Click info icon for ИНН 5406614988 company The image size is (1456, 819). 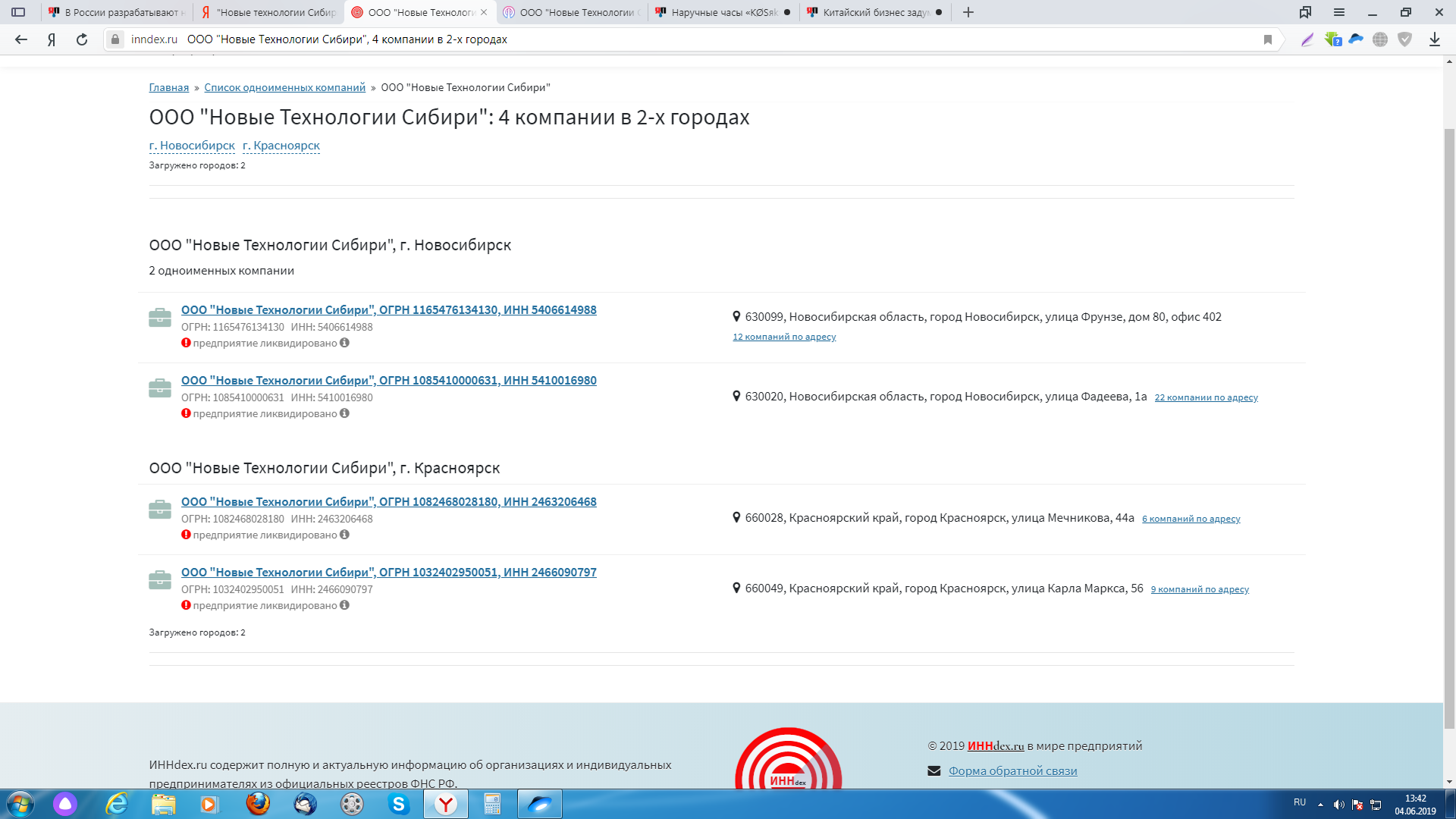point(344,343)
